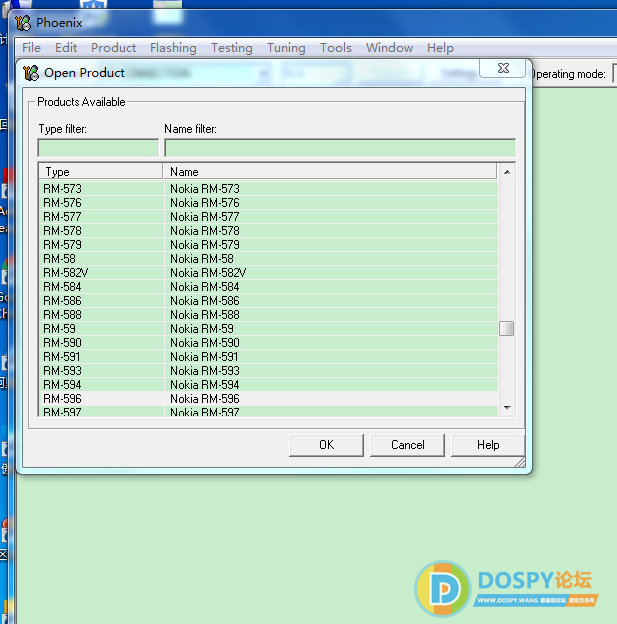Open the Testing menu
The height and width of the screenshot is (624, 617).
tap(232, 48)
